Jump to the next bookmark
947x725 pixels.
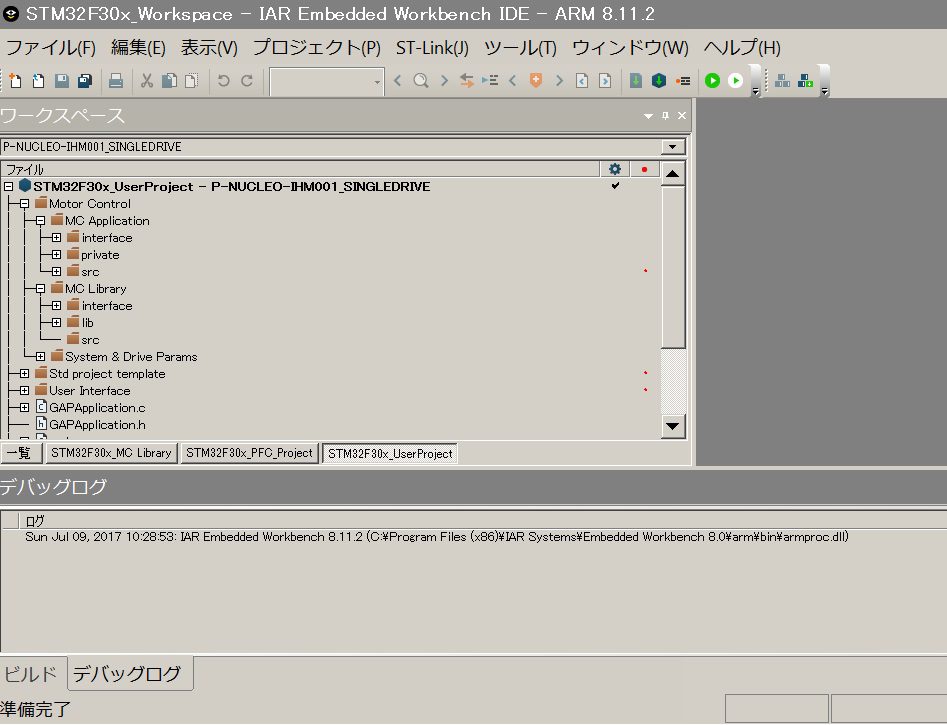tap(559, 80)
